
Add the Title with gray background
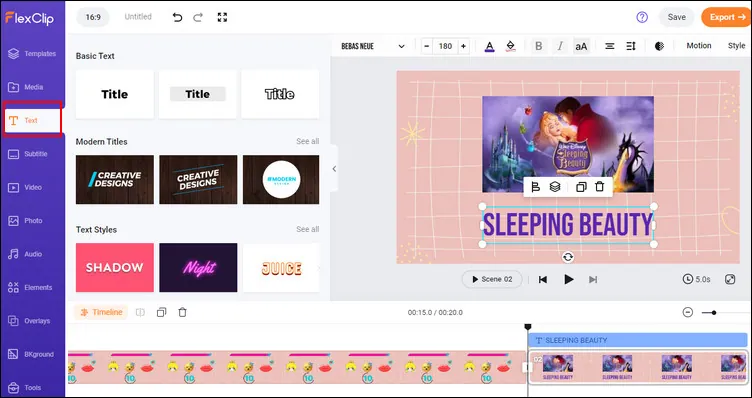tap(198, 94)
